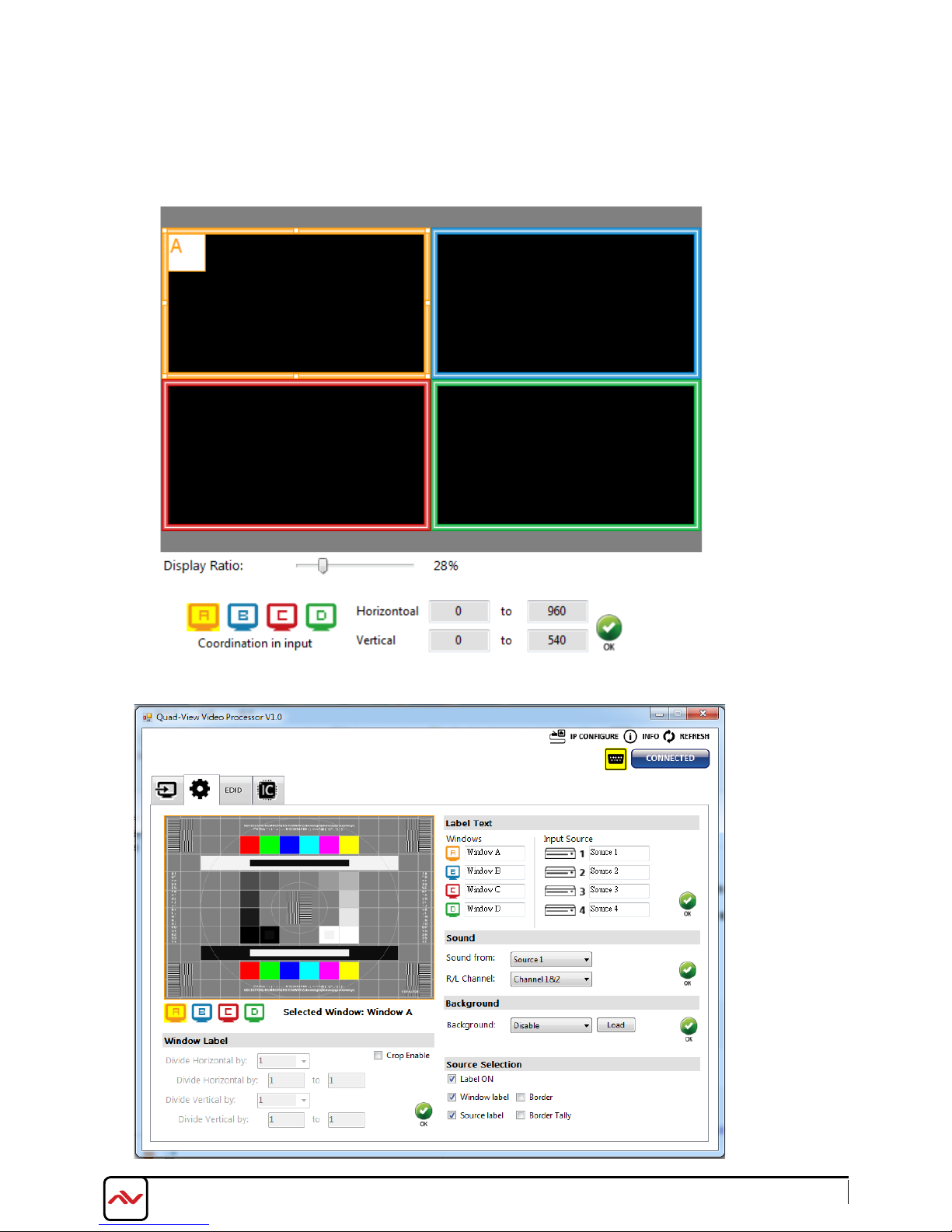Click IP CONFIGURE text link
Viewport: 952px width, 1232px height.
click(x=595, y=737)
